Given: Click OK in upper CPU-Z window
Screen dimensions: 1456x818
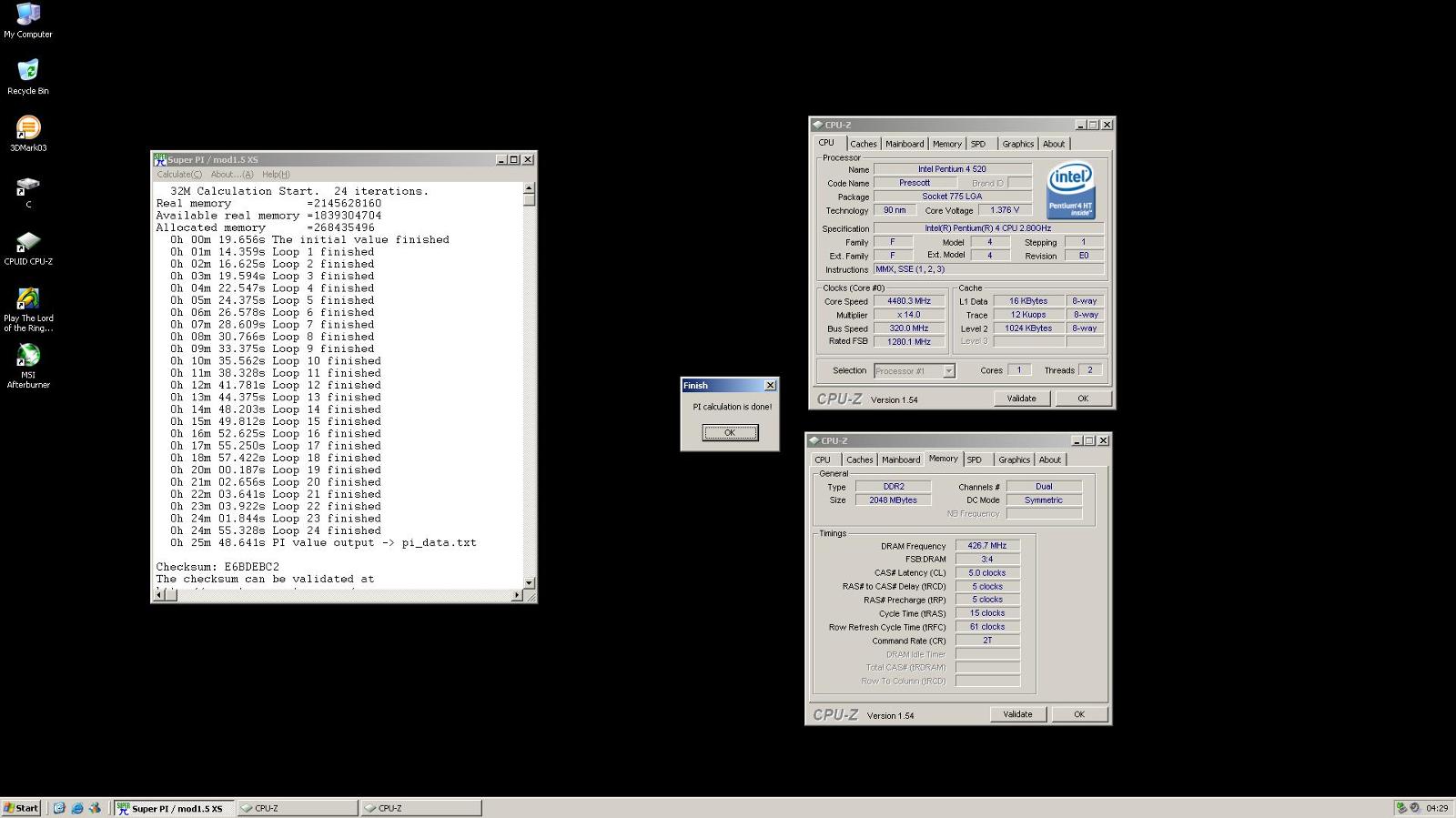Looking at the screenshot, I should click(x=1083, y=399).
